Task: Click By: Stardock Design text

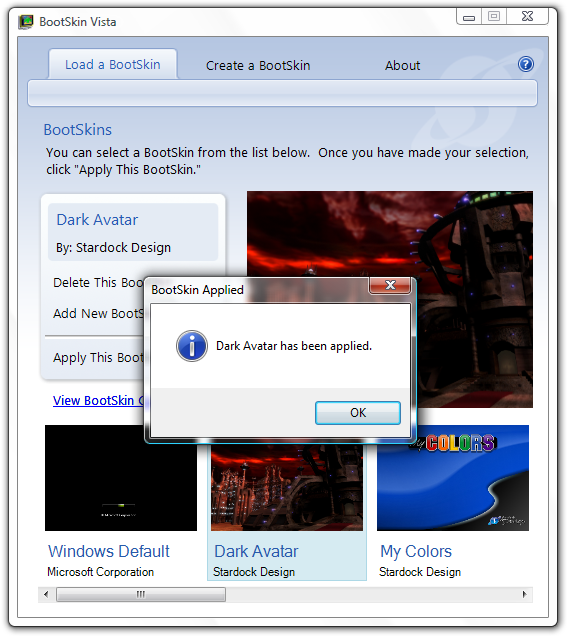Action: tap(114, 247)
